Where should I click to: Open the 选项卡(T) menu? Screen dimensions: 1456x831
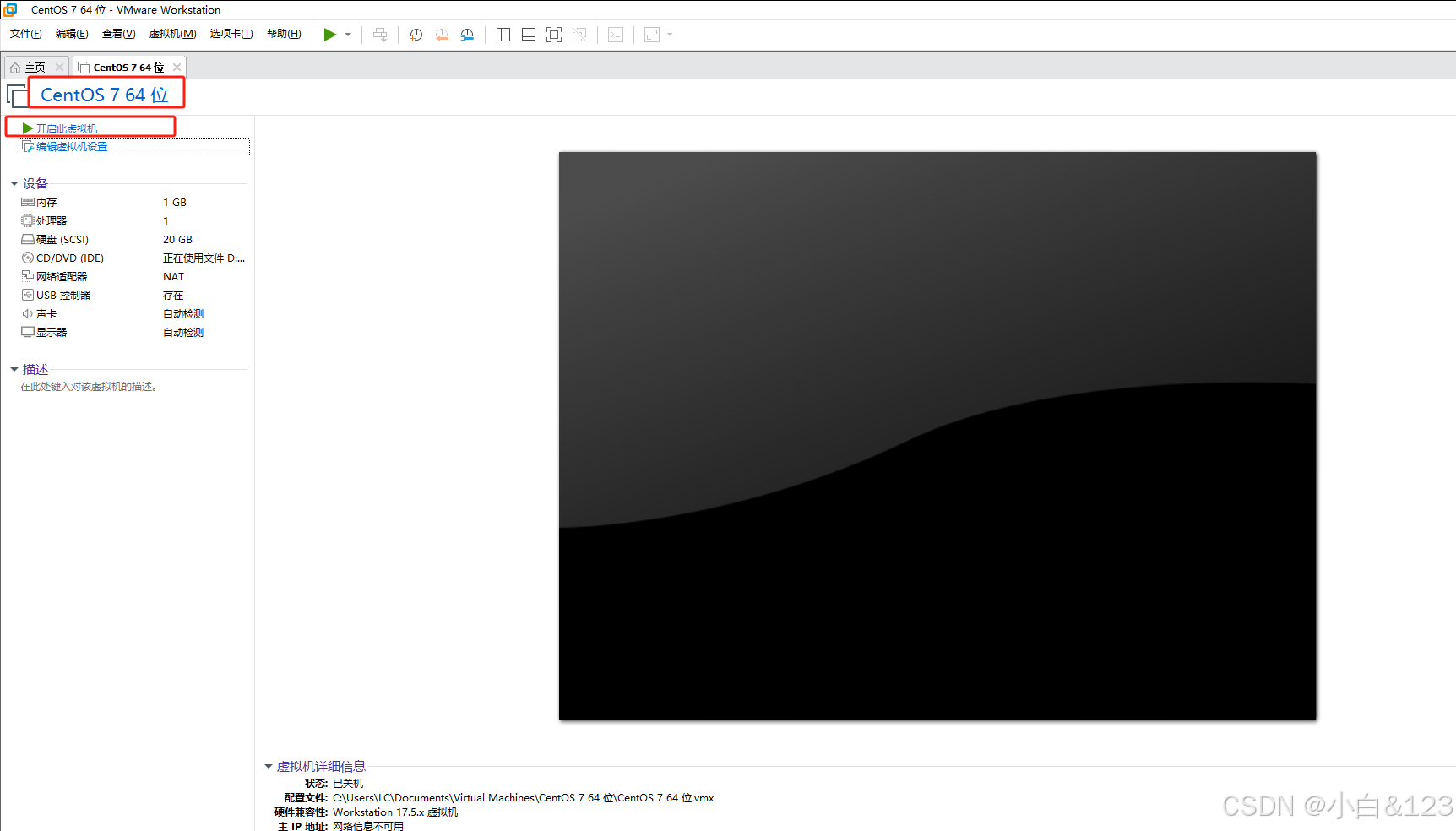coord(231,34)
